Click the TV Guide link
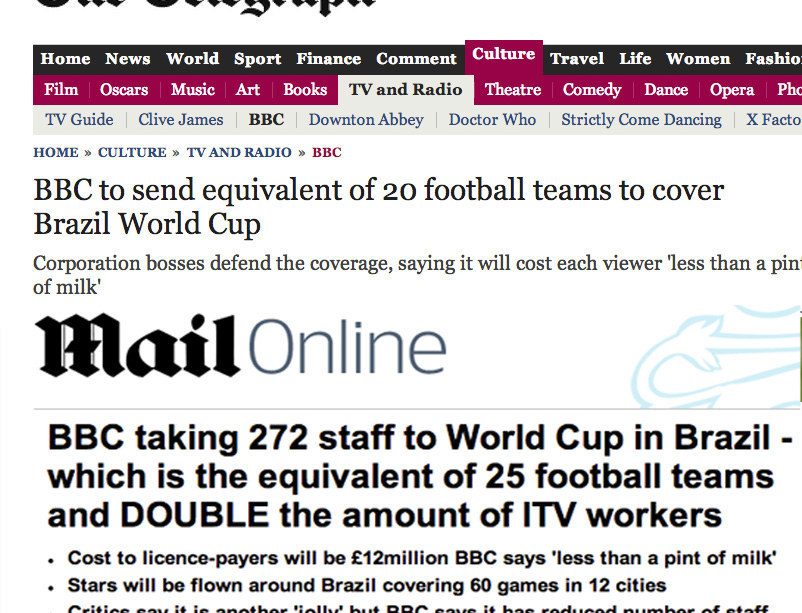 pyautogui.click(x=79, y=120)
